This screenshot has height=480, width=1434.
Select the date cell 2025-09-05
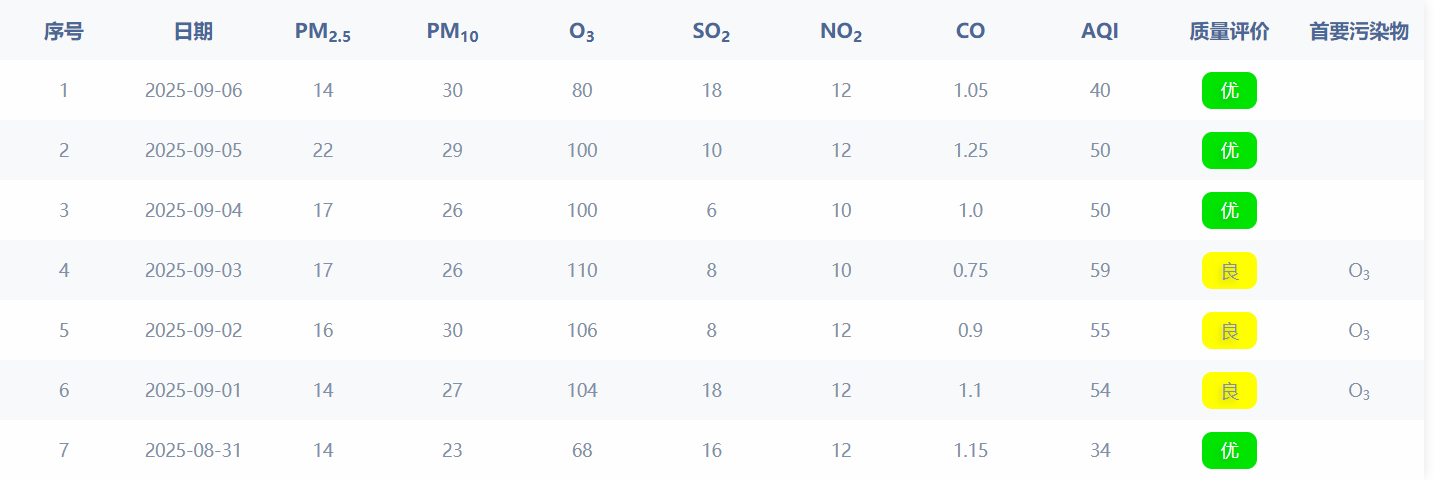point(193,150)
